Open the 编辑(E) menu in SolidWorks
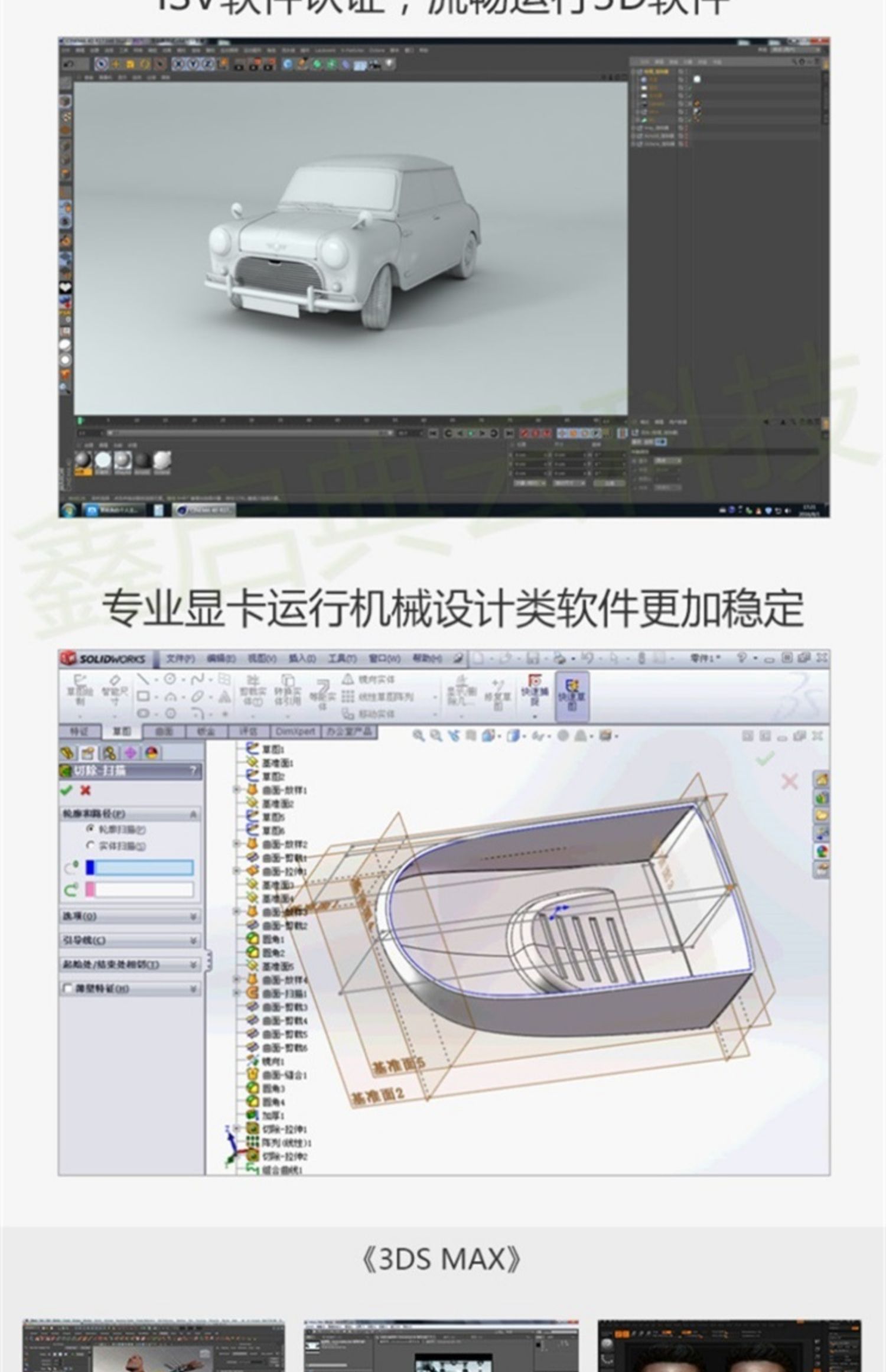 (221, 659)
